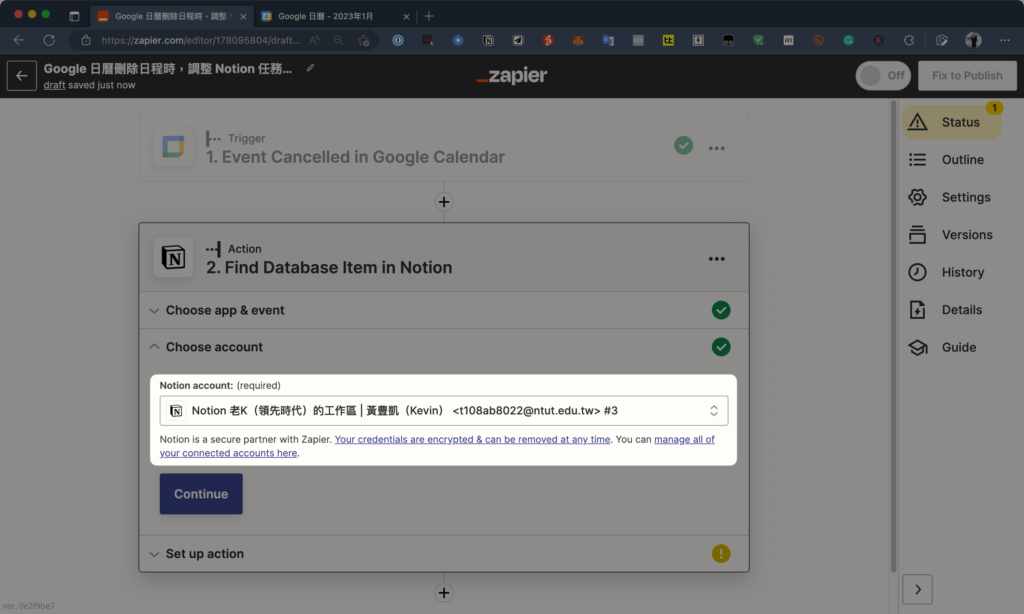
Task: Add a step between the trigger and the action
Action: [443, 202]
